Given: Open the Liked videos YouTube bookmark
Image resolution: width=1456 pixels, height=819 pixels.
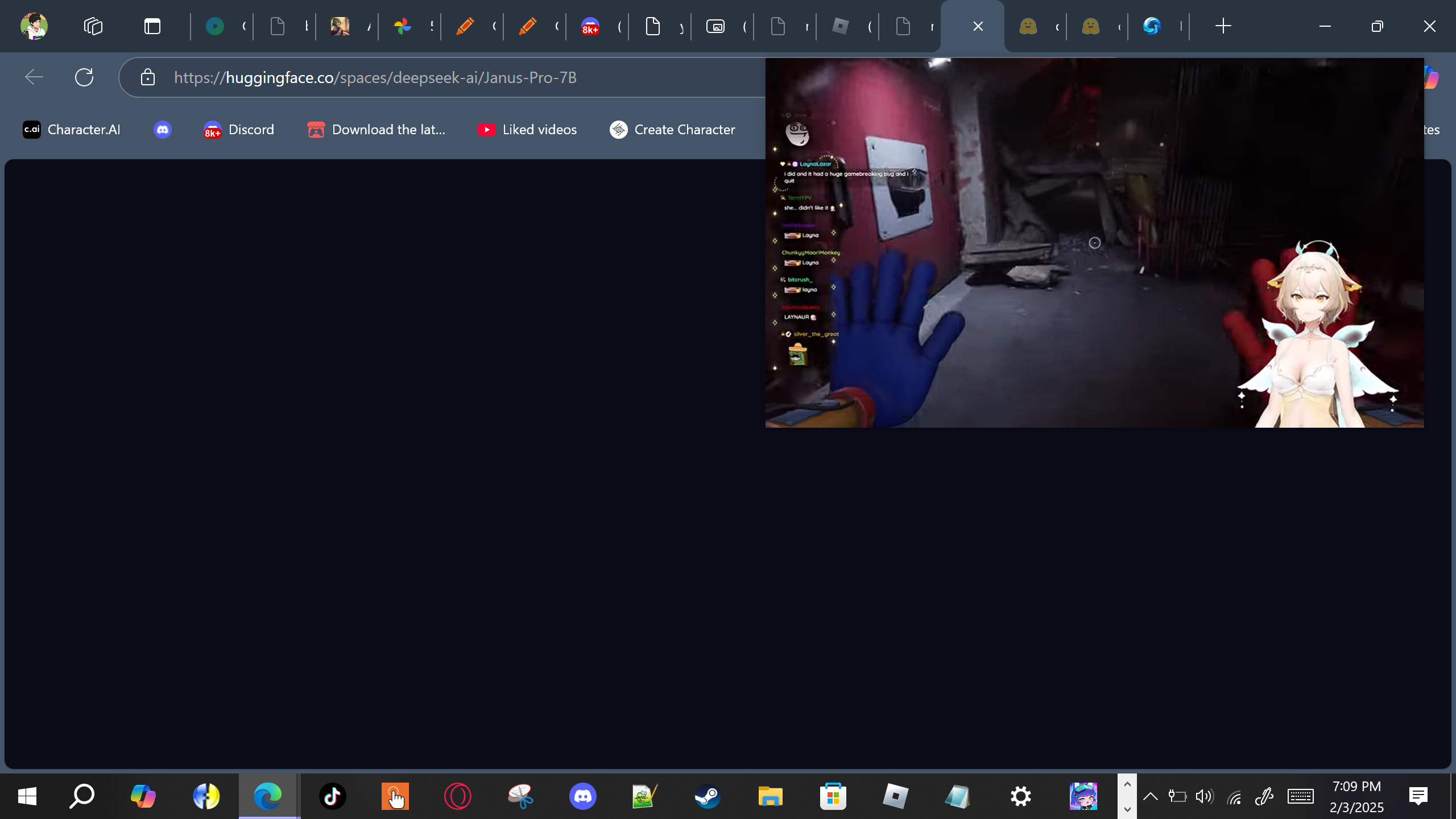Looking at the screenshot, I should tap(527, 130).
